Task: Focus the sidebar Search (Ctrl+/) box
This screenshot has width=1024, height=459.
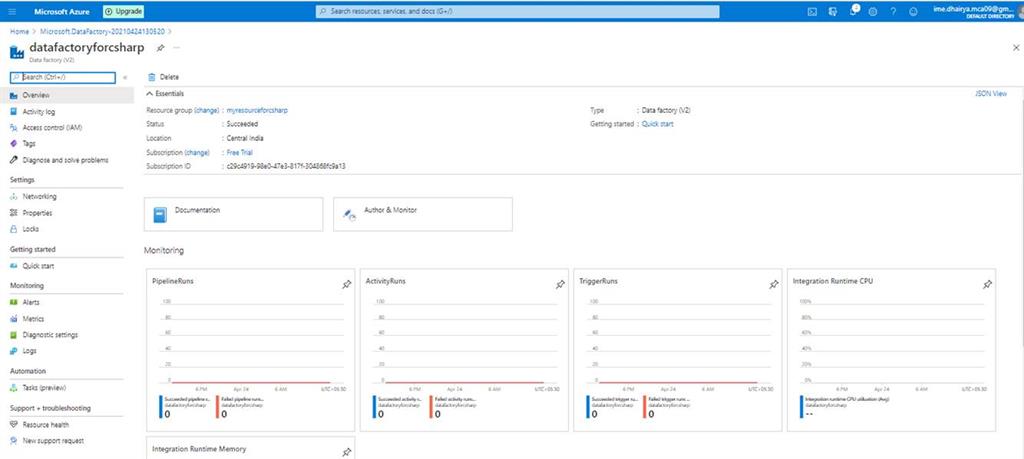Action: (63, 77)
